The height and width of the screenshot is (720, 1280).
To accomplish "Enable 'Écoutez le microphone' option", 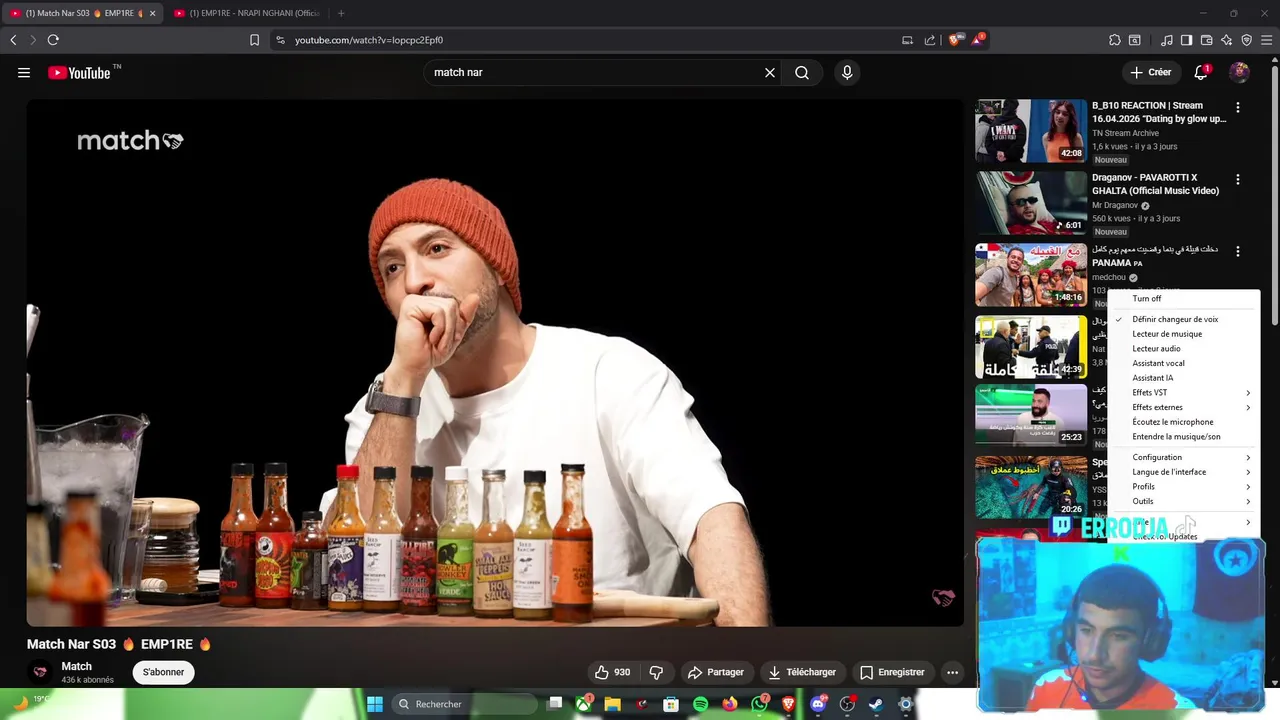I will 1173,422.
